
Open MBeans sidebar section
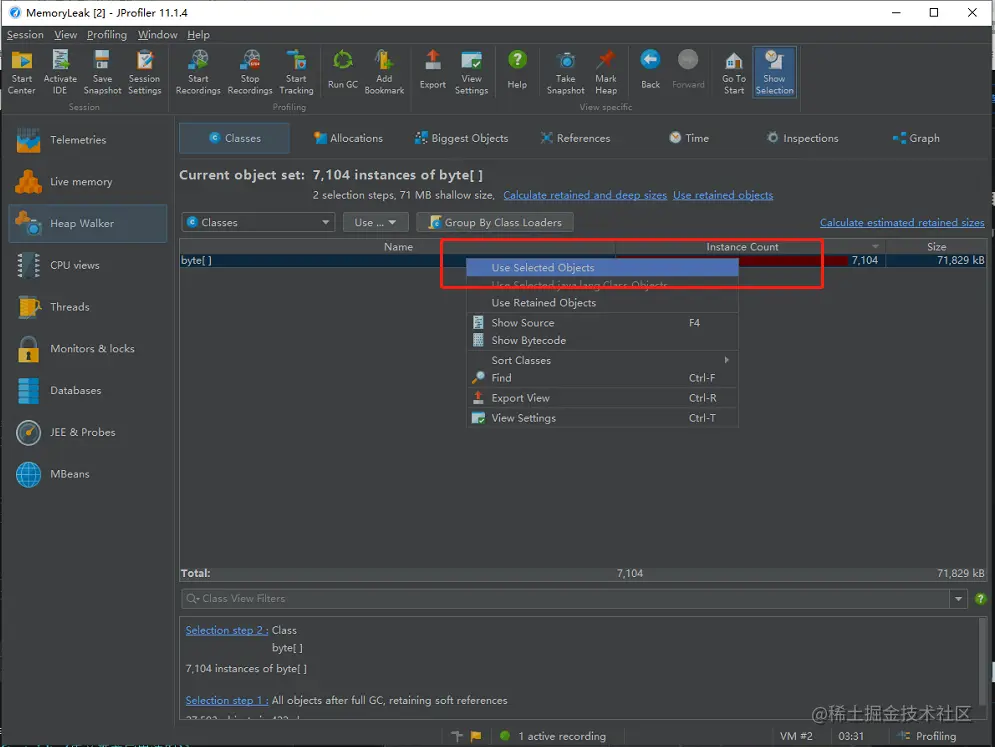88,474
